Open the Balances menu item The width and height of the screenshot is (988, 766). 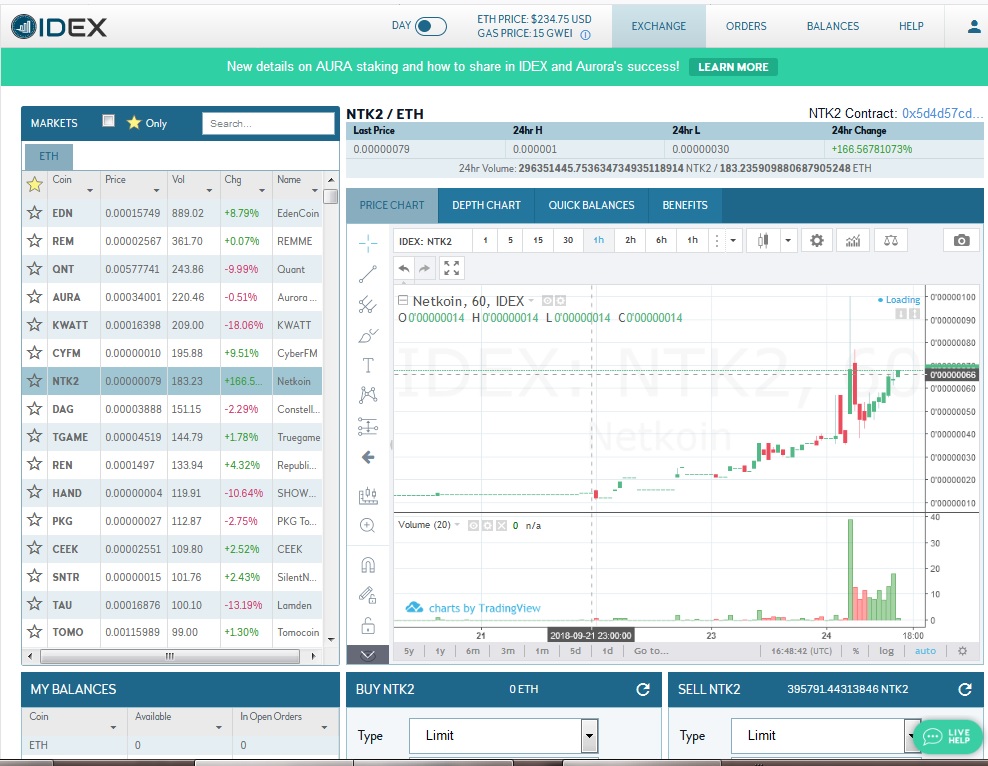pyautogui.click(x=832, y=26)
